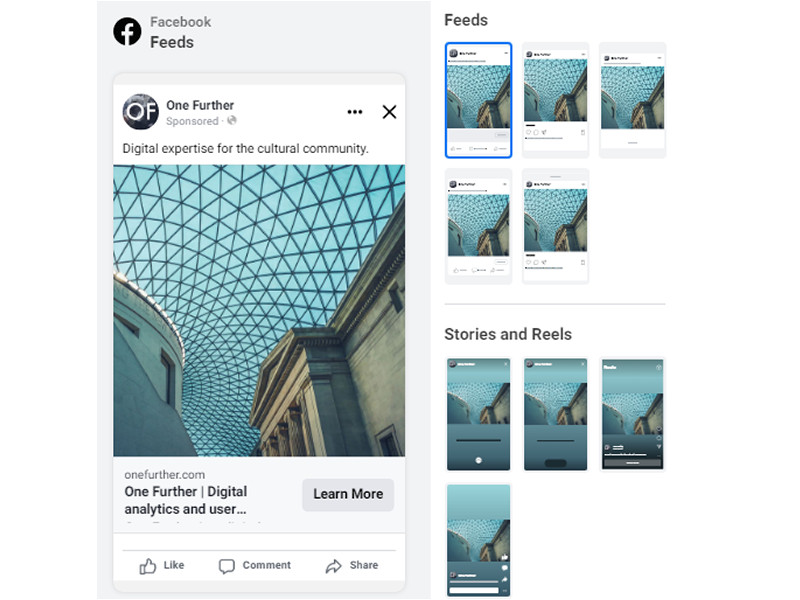This screenshot has height=600, width=800.
Task: Click the Facebook logo icon
Action: [127, 32]
